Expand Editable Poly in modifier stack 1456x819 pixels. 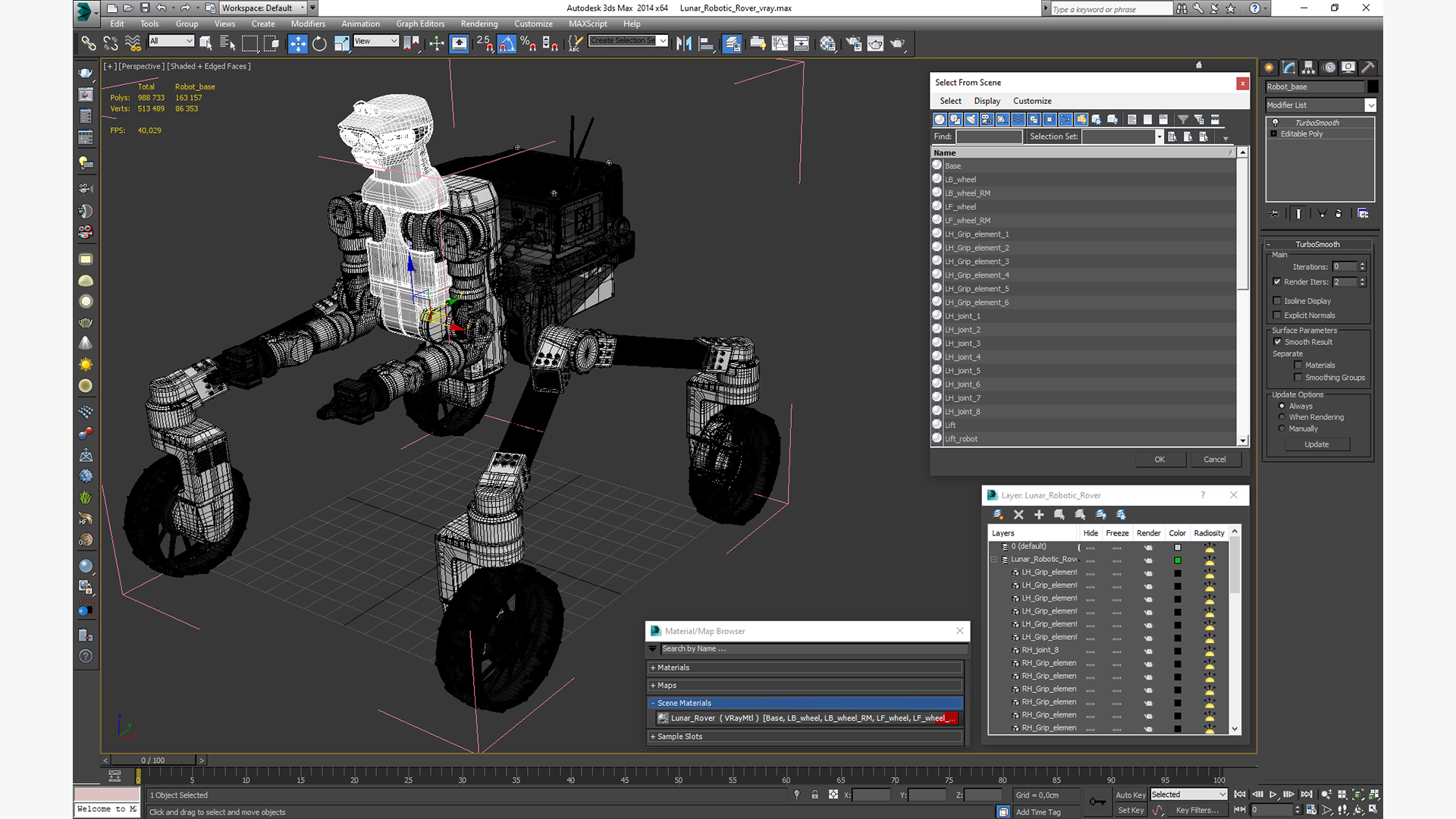click(x=1274, y=133)
